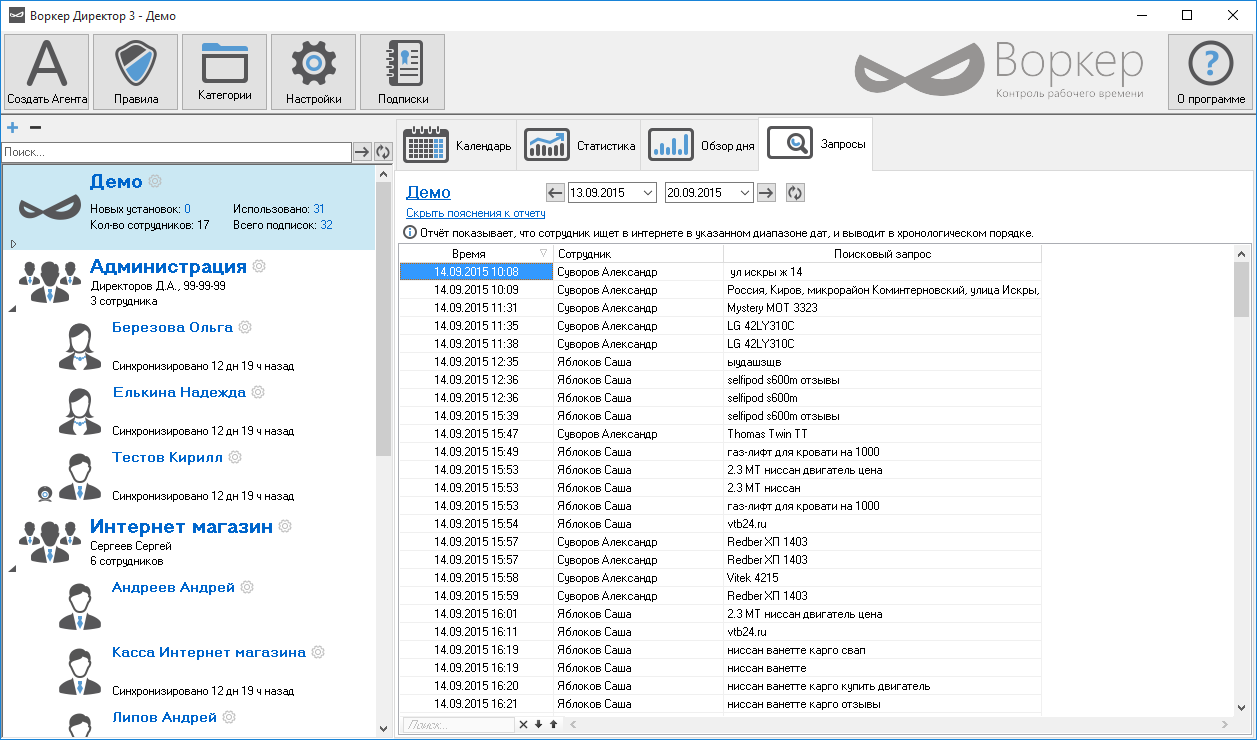The width and height of the screenshot is (1257, 740).
Task: Click the Скрыть пояснения к отчету link
Action: (x=475, y=213)
